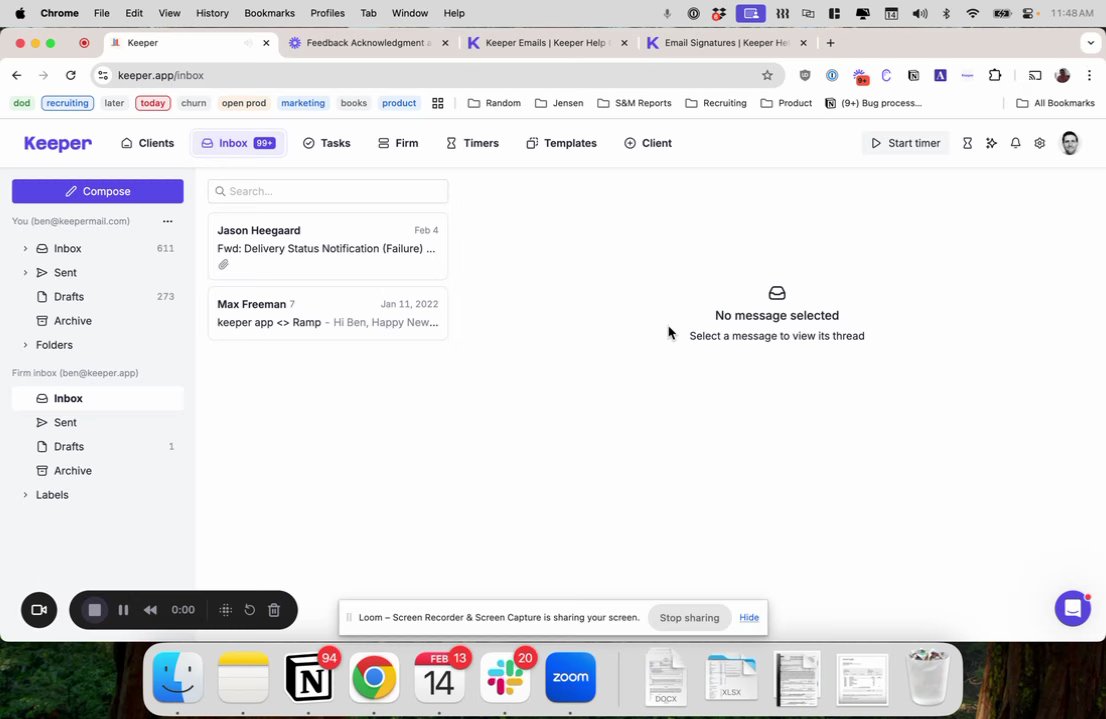Click the sparkle AI icon in header

click(x=991, y=143)
